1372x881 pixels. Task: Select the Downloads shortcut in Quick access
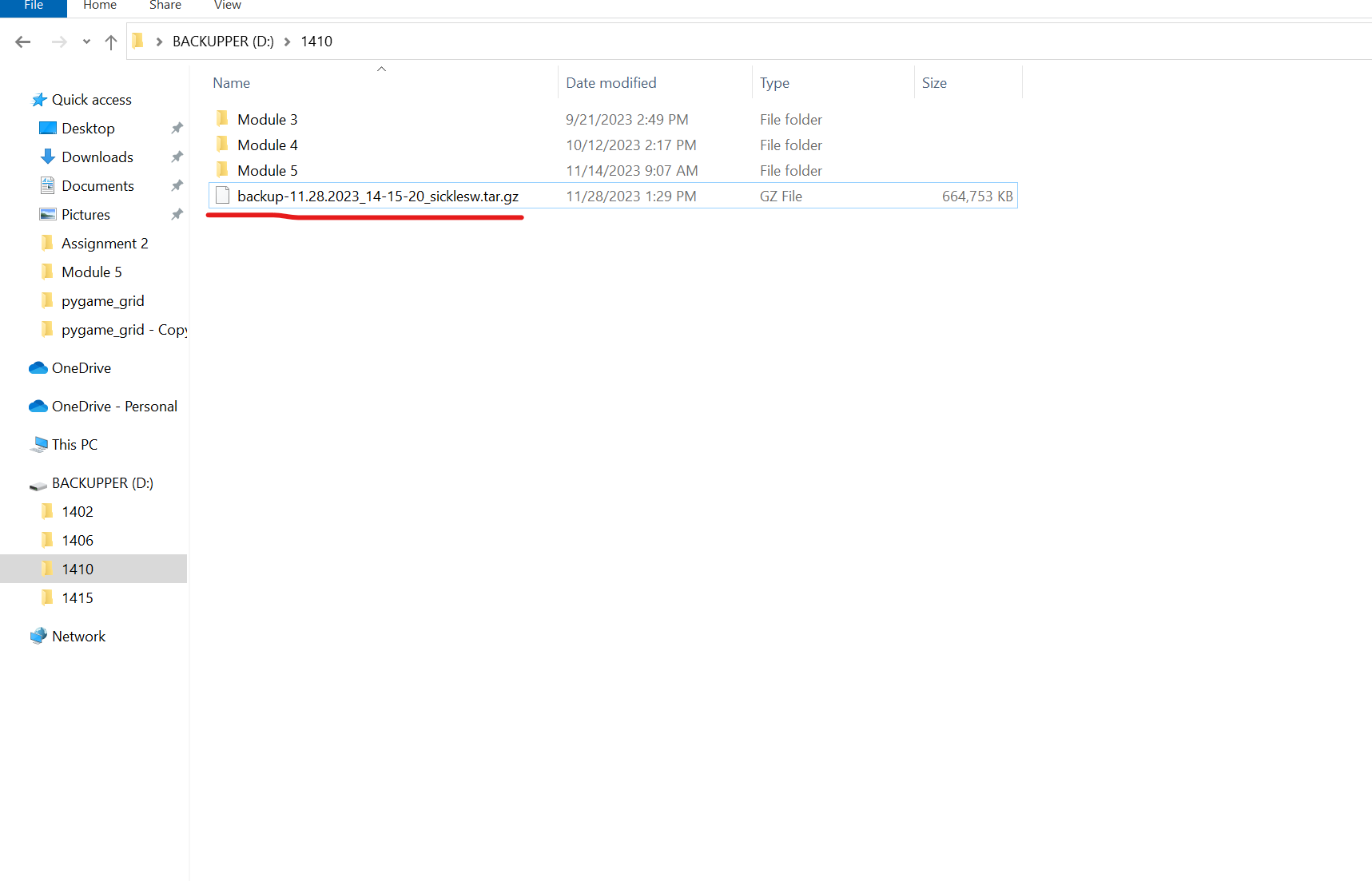96,157
